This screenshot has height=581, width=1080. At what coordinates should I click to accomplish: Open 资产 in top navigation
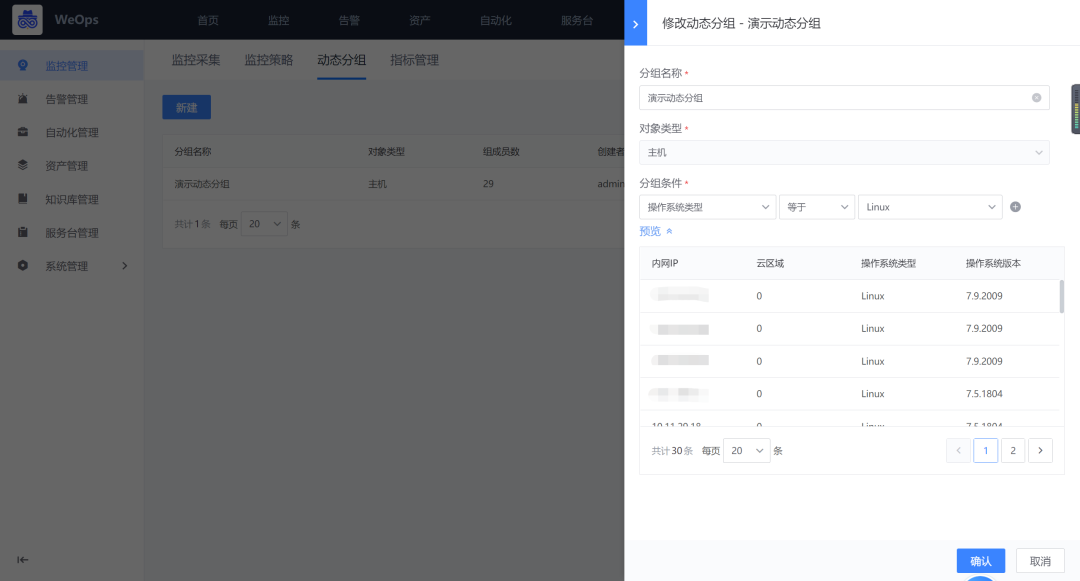click(x=419, y=20)
